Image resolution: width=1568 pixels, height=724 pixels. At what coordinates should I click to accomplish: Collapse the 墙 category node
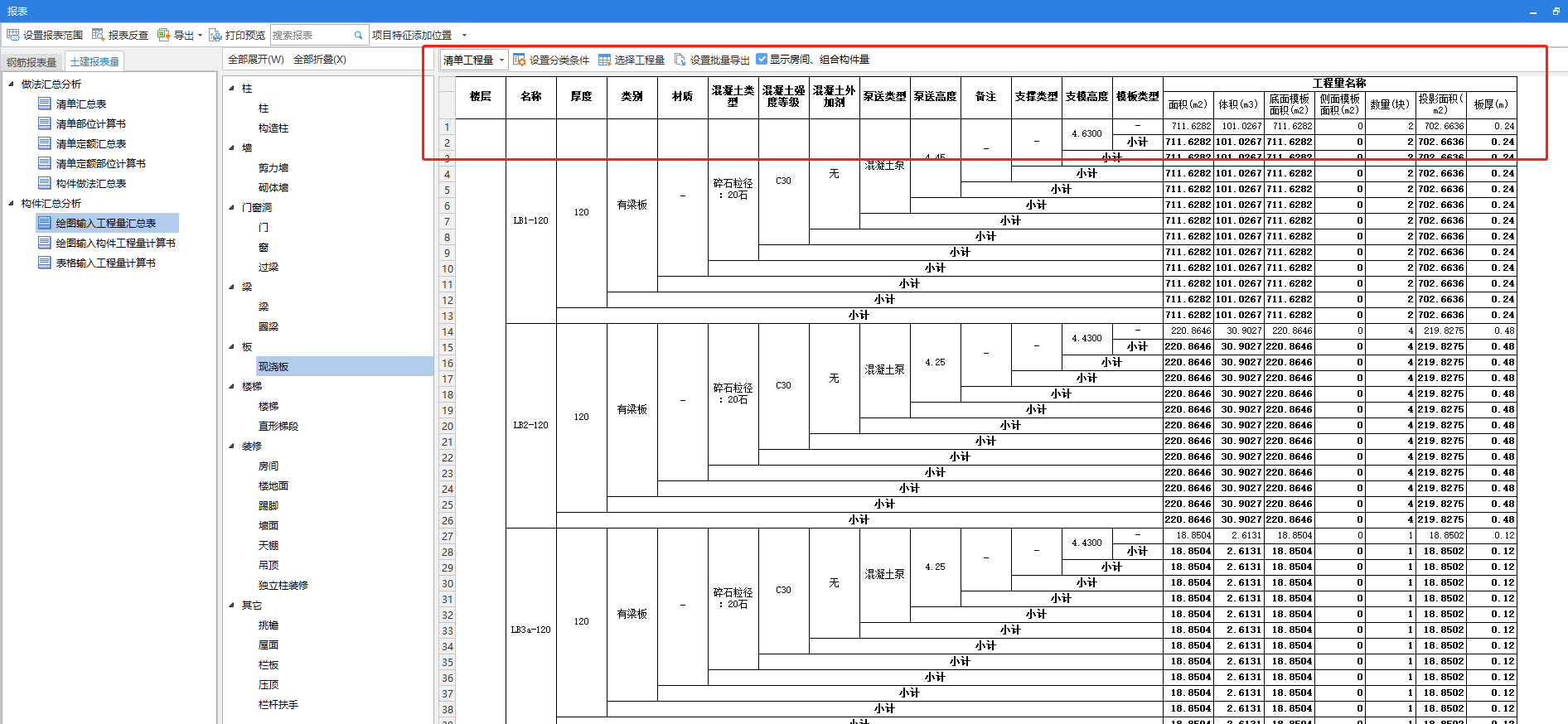point(232,147)
